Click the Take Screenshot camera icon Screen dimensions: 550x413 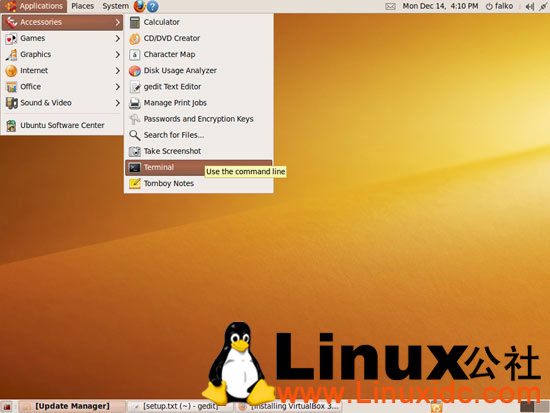click(135, 151)
